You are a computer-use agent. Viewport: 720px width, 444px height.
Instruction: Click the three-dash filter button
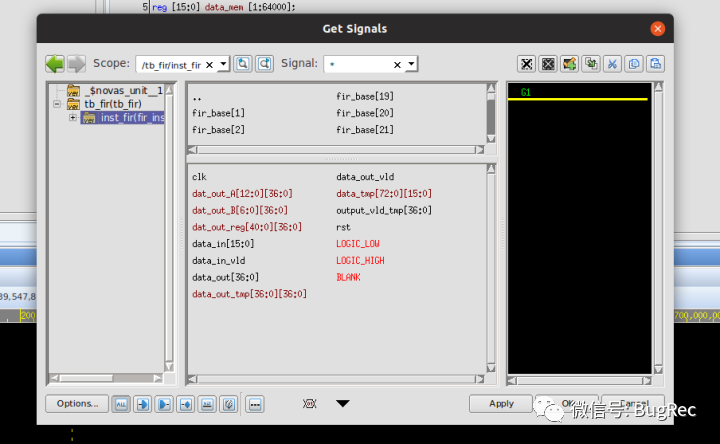[x=255, y=405]
